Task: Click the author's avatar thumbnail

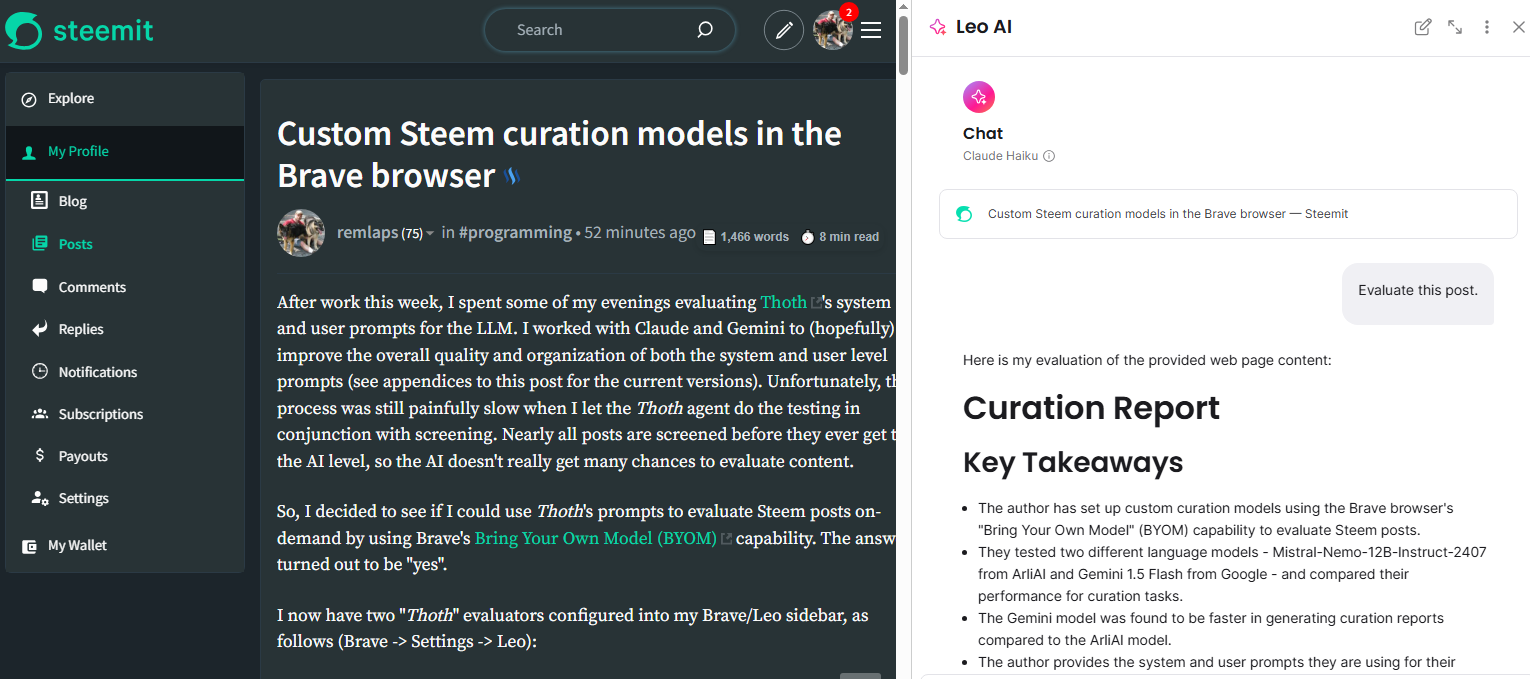Action: point(301,233)
